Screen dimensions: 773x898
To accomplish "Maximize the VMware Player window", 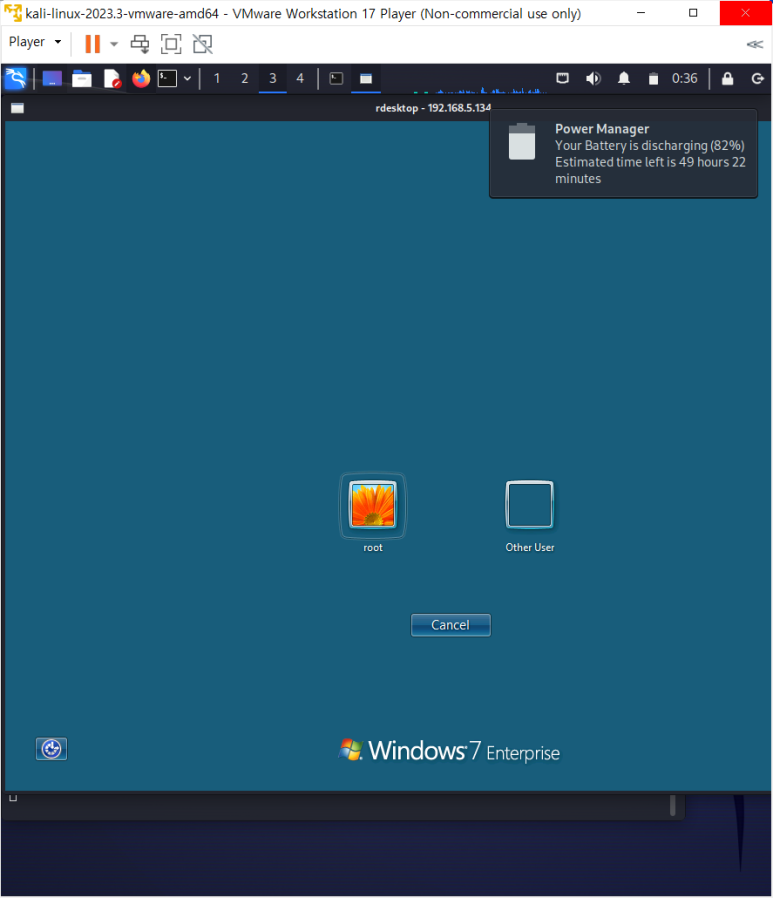I will [693, 13].
